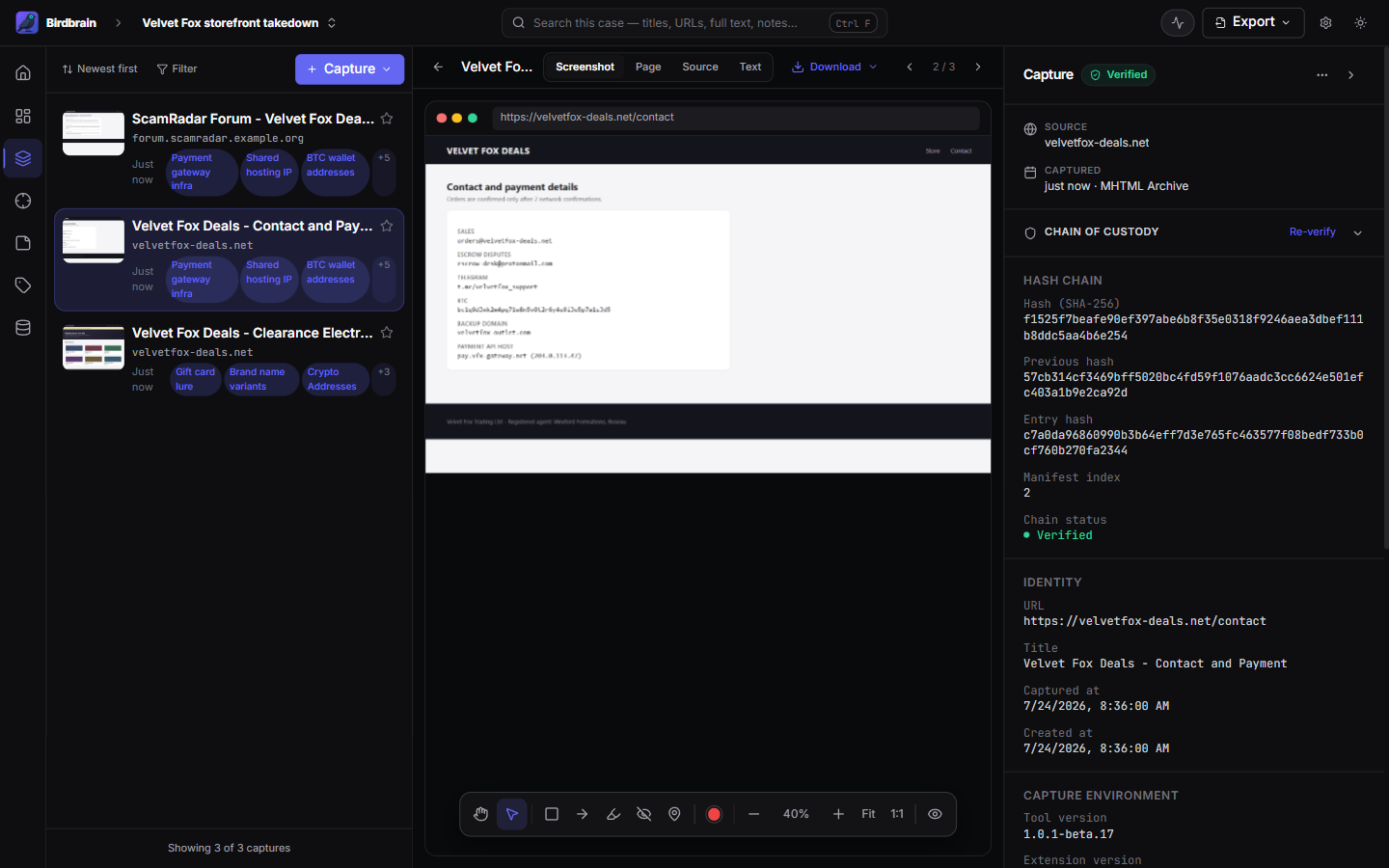
Task: Click the ScamRadar capture's Payment gateway infra tag
Action: coord(203,172)
